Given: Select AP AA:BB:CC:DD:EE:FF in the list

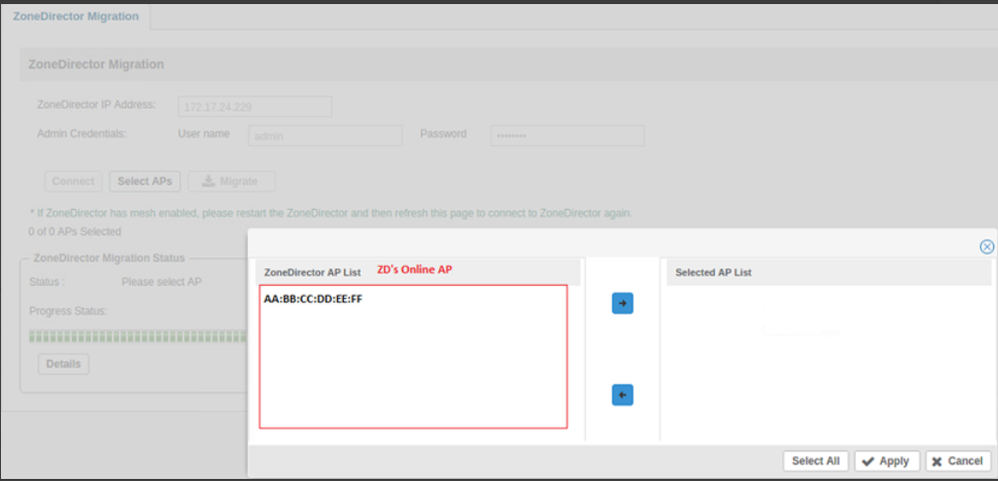Looking at the screenshot, I should coord(313,299).
